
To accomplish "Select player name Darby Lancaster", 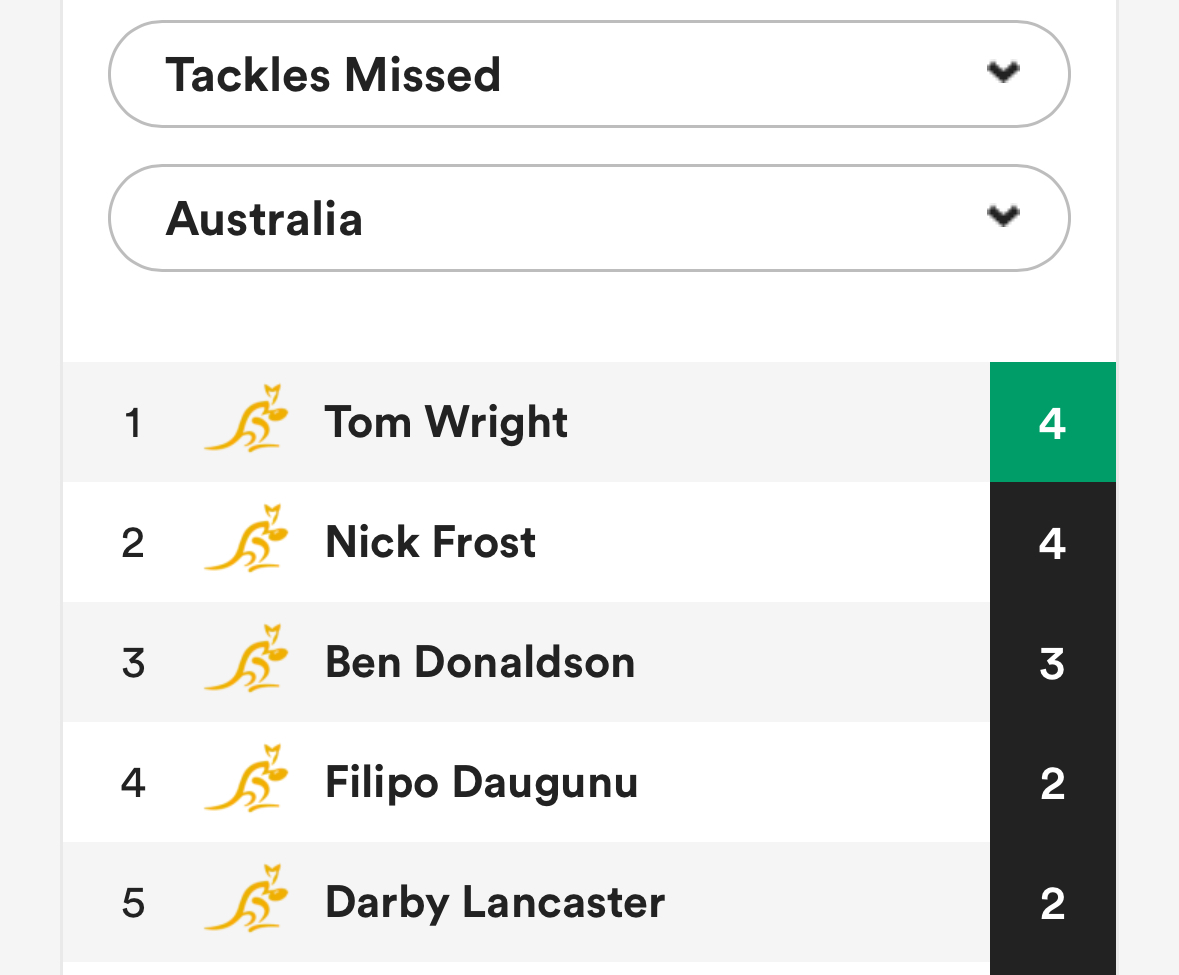I will point(496,903).
